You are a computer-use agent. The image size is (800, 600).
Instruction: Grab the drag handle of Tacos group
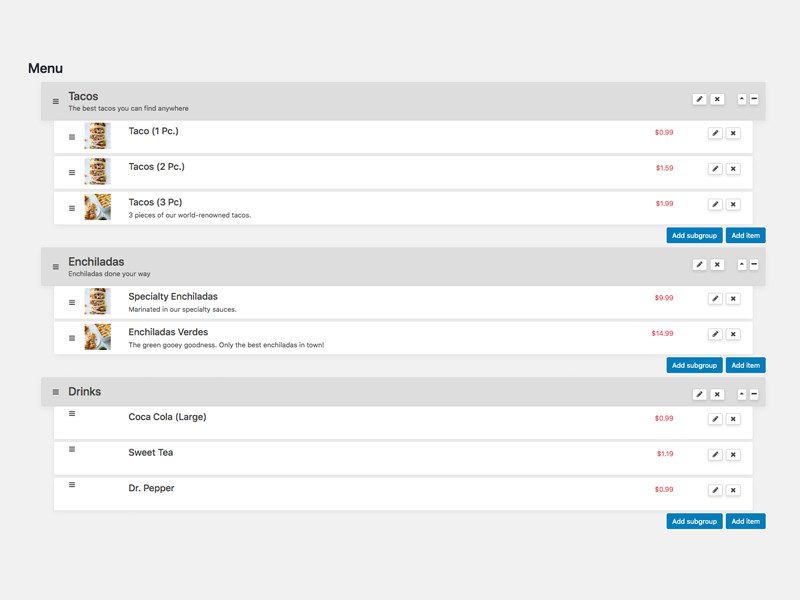tap(56, 101)
